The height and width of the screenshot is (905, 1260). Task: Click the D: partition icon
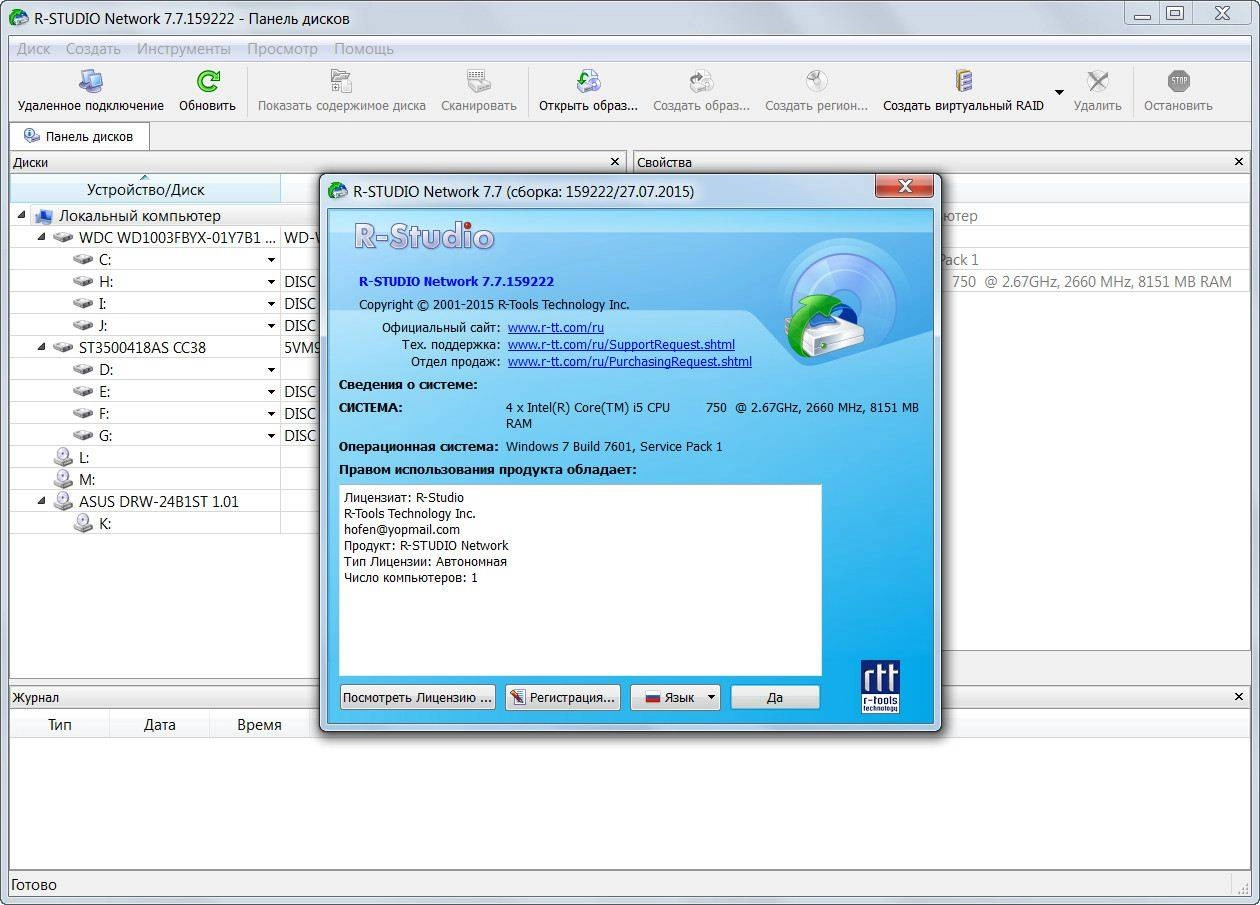[x=83, y=370]
